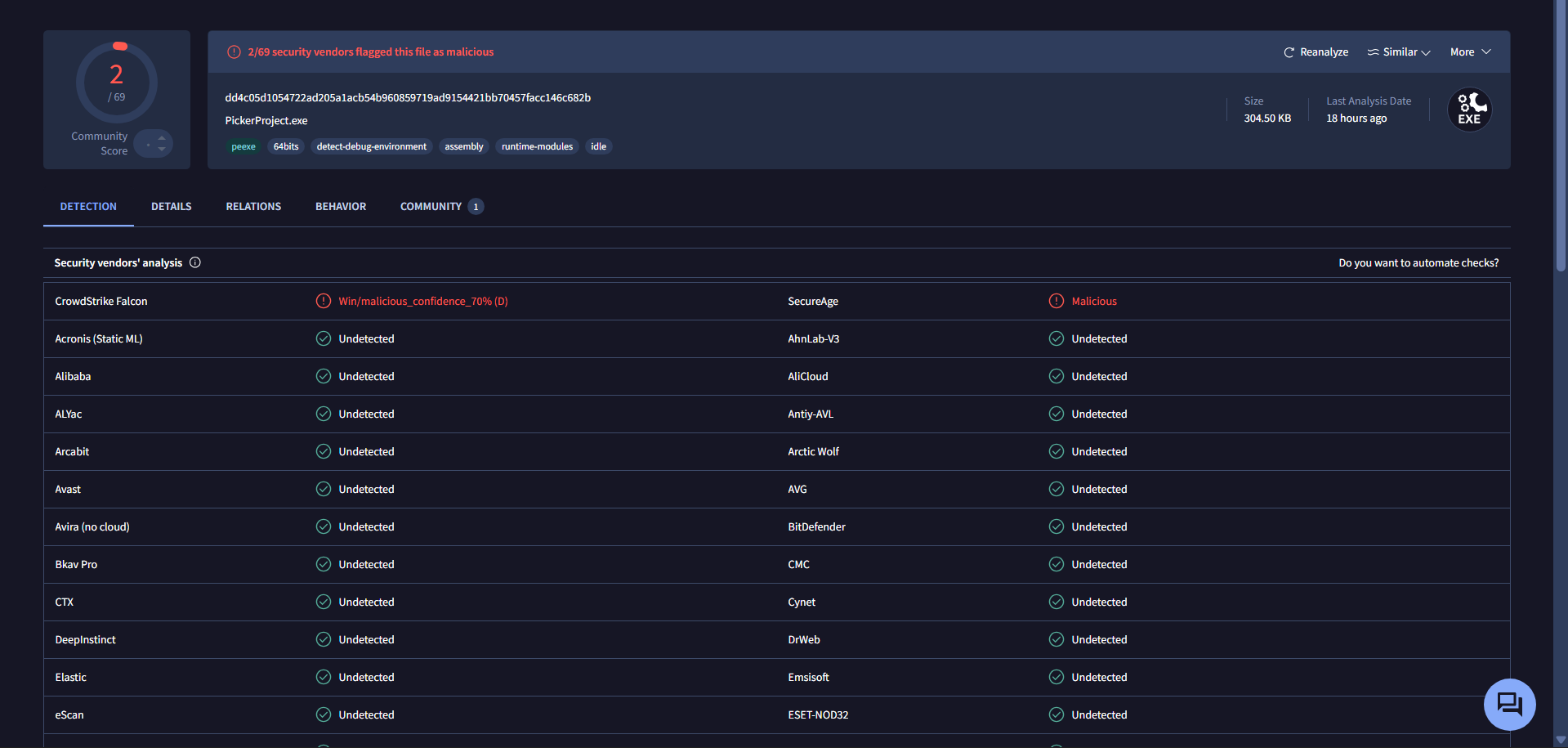The width and height of the screenshot is (1568, 748).
Task: Click the undetected checkmark for Arctic Wolf
Action: coord(1057,451)
